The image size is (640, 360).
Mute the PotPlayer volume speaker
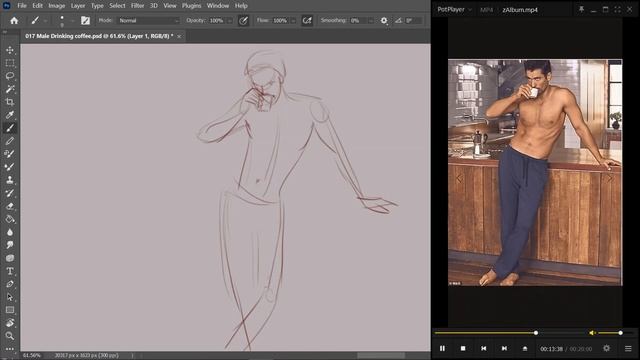click(x=592, y=333)
